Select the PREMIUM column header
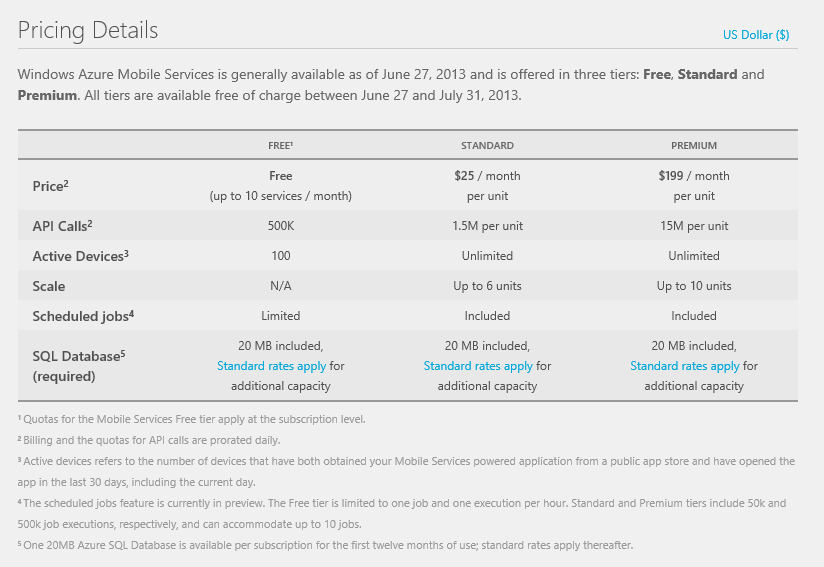The height and width of the screenshot is (567, 824). (x=694, y=145)
